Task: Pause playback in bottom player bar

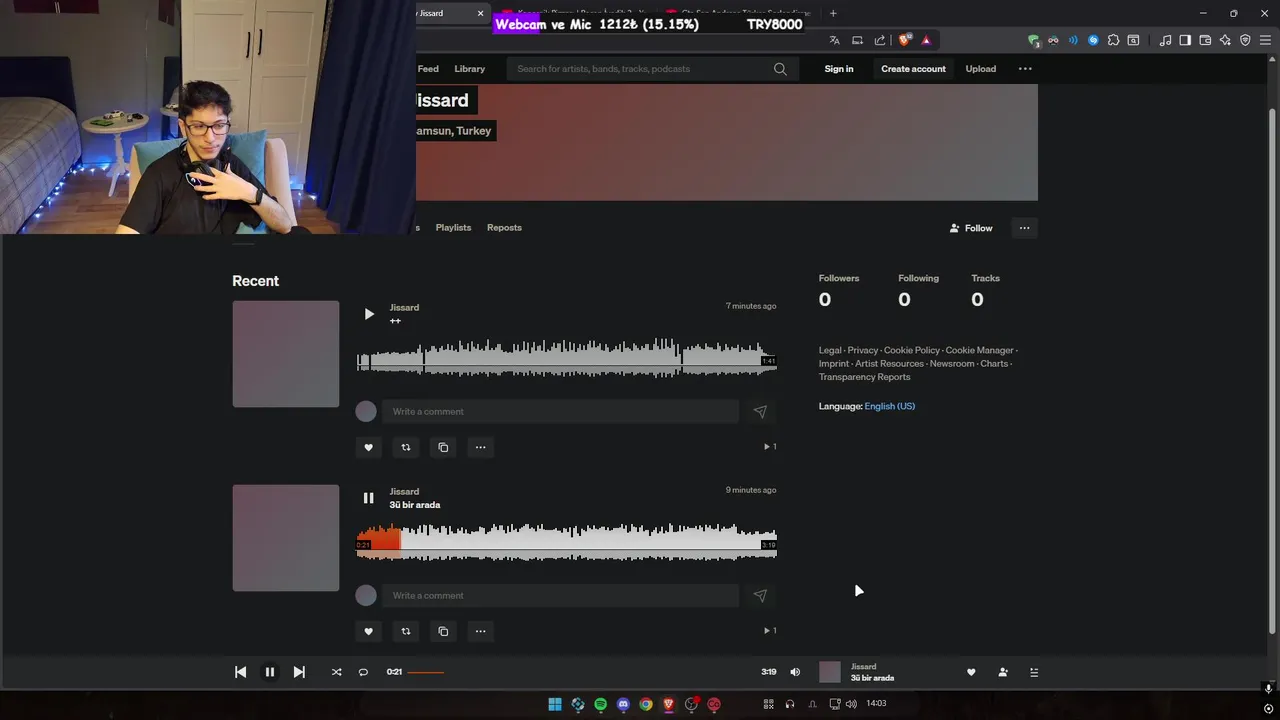Action: (269, 672)
